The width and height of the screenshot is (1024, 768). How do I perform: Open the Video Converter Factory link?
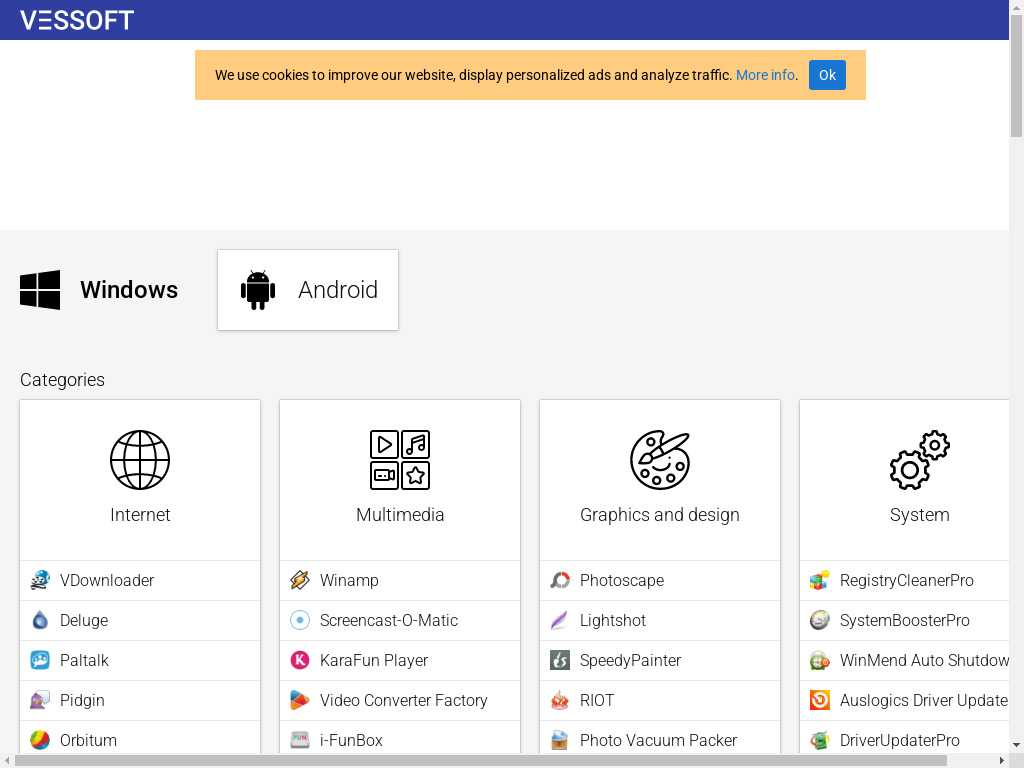point(400,700)
